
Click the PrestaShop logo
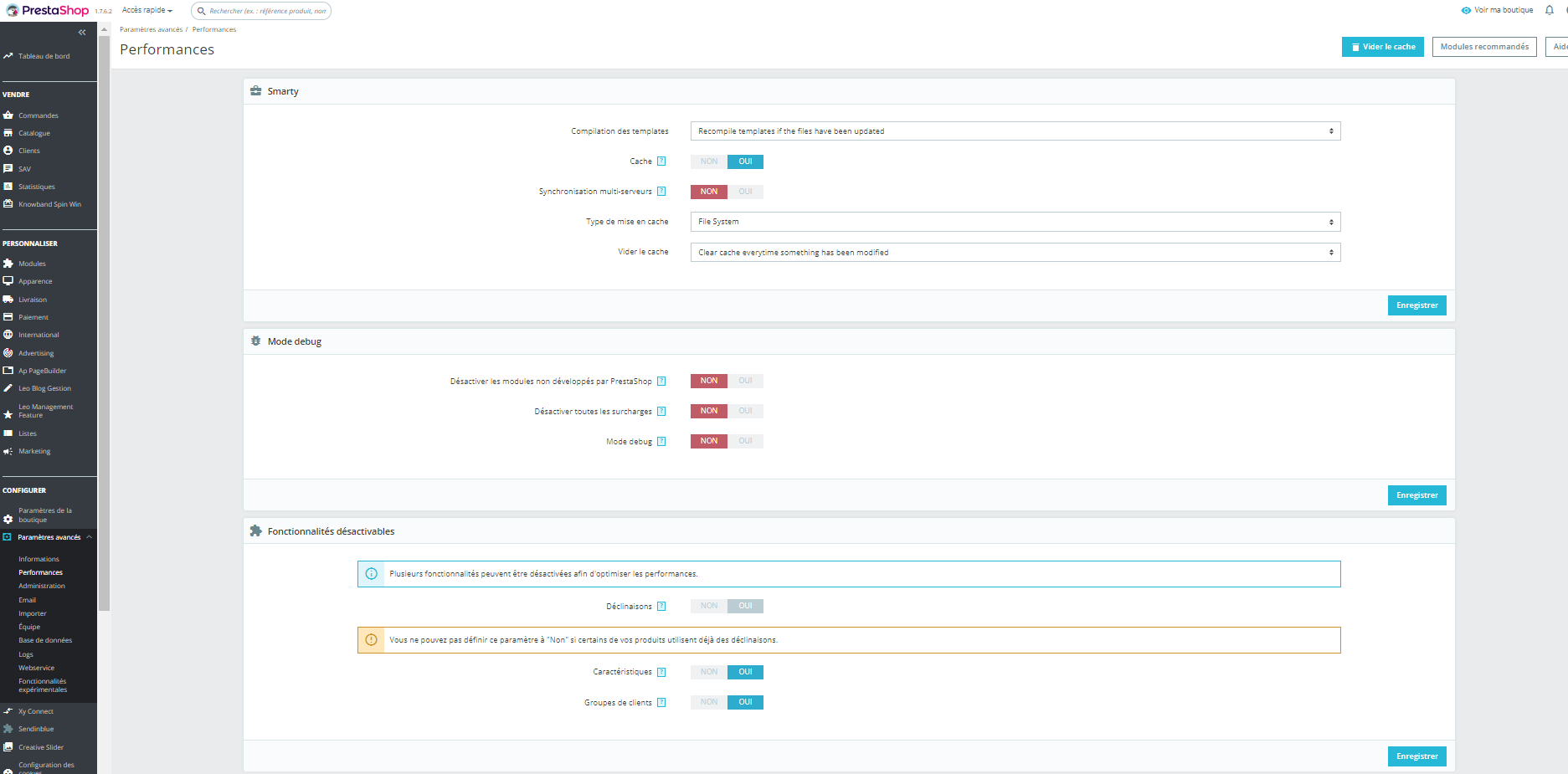(48, 10)
